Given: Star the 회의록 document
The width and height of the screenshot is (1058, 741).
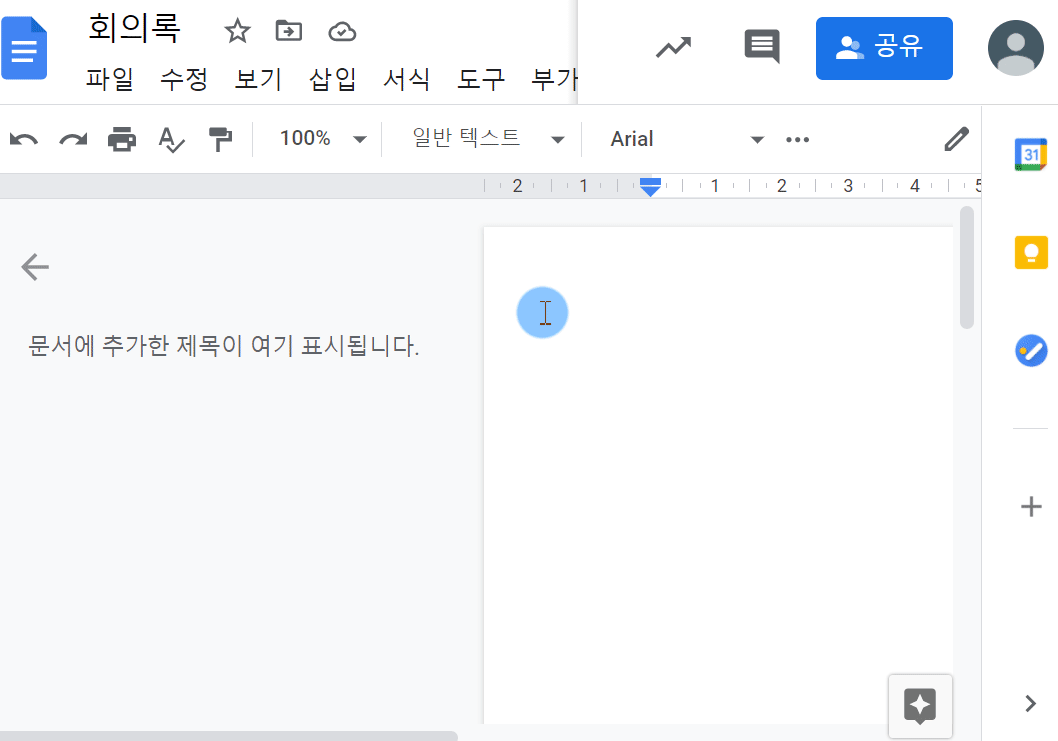Looking at the screenshot, I should pyautogui.click(x=238, y=31).
